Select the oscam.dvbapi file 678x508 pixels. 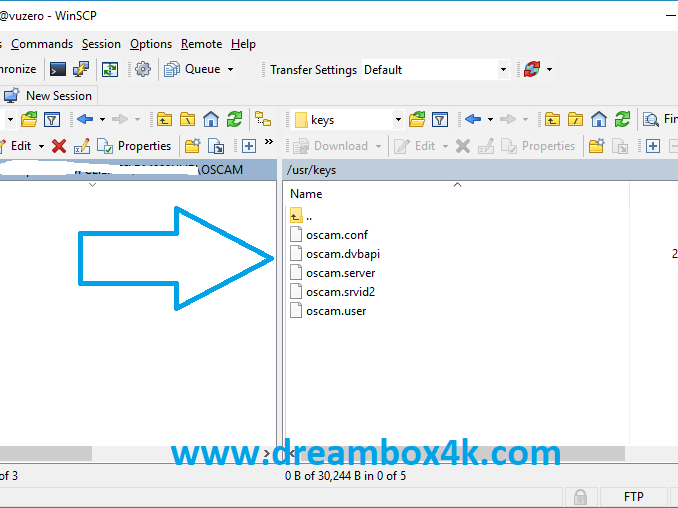[335, 254]
